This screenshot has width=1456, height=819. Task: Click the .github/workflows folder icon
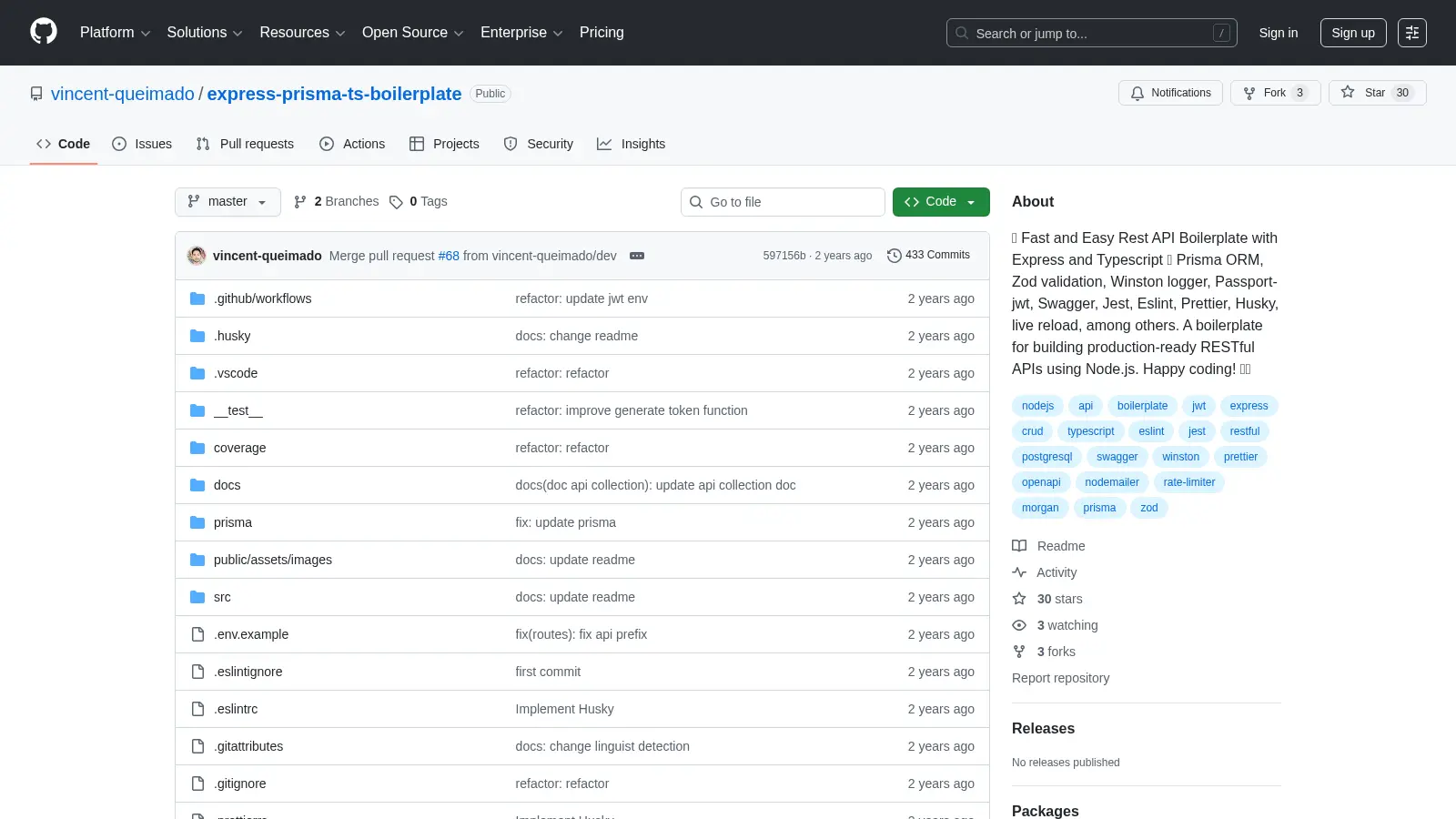[197, 298]
